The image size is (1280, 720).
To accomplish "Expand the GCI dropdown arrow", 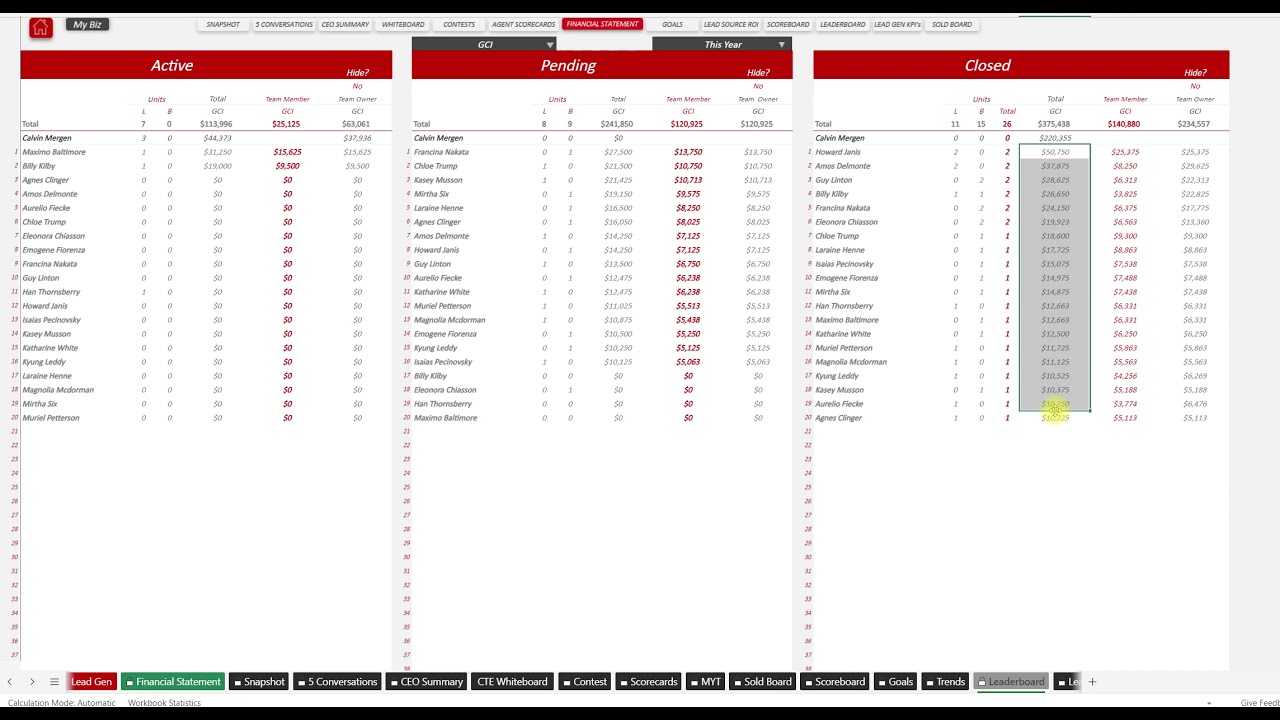I will tap(550, 45).
